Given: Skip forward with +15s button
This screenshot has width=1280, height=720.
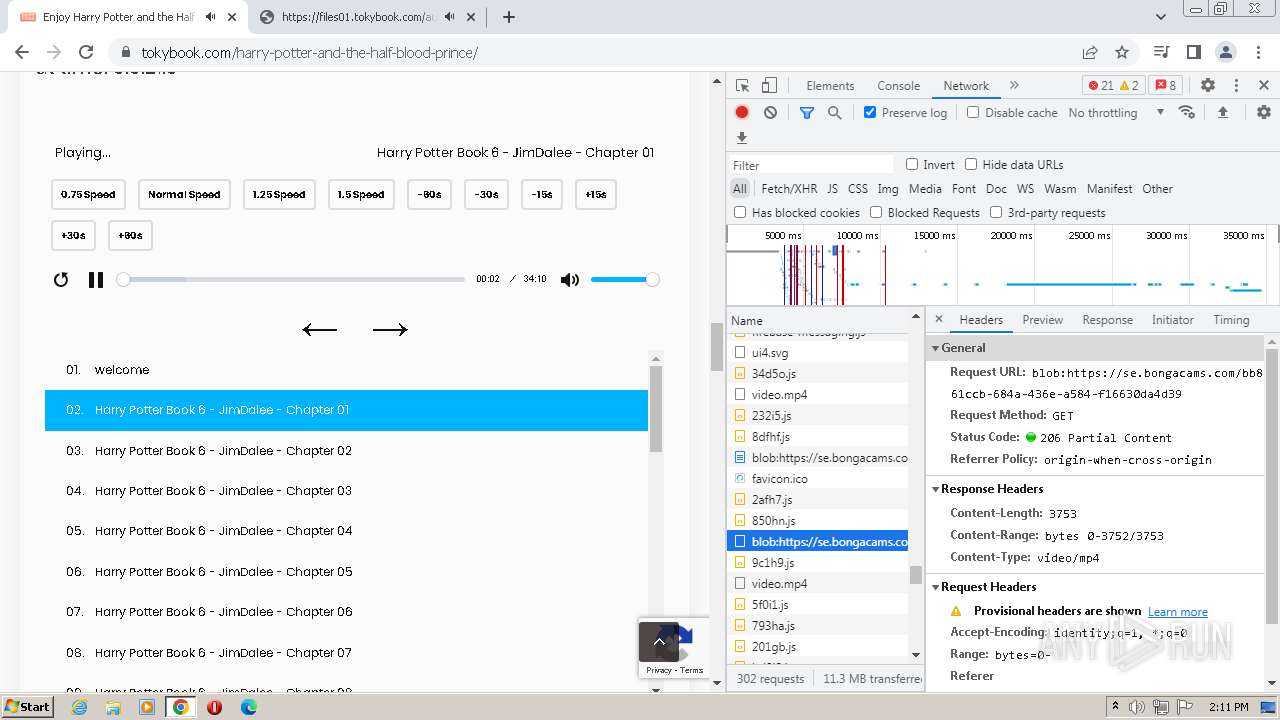Looking at the screenshot, I should tap(595, 195).
